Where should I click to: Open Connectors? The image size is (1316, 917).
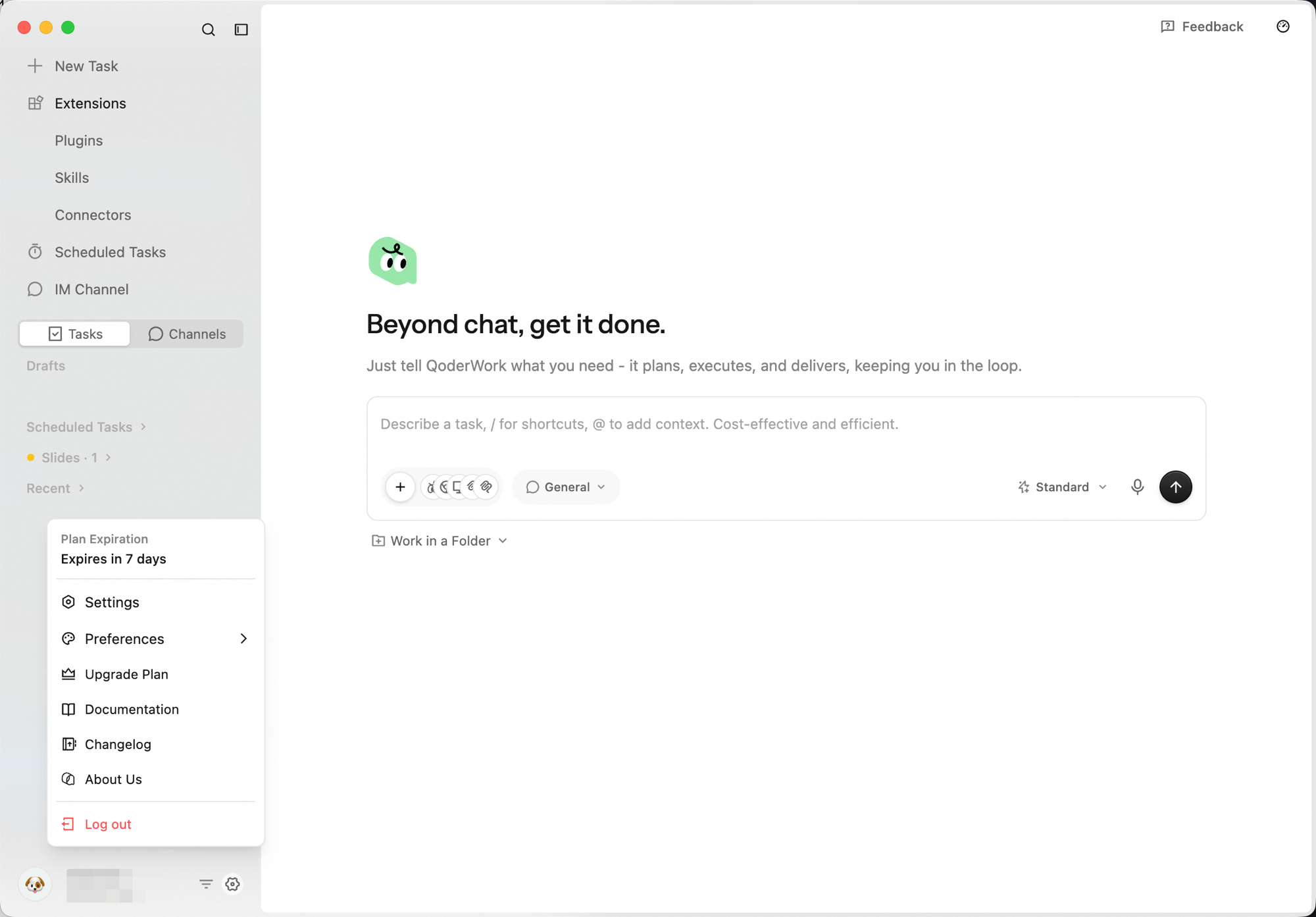(93, 215)
